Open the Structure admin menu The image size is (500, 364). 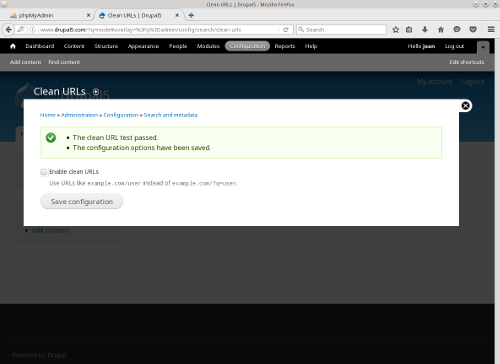point(106,46)
